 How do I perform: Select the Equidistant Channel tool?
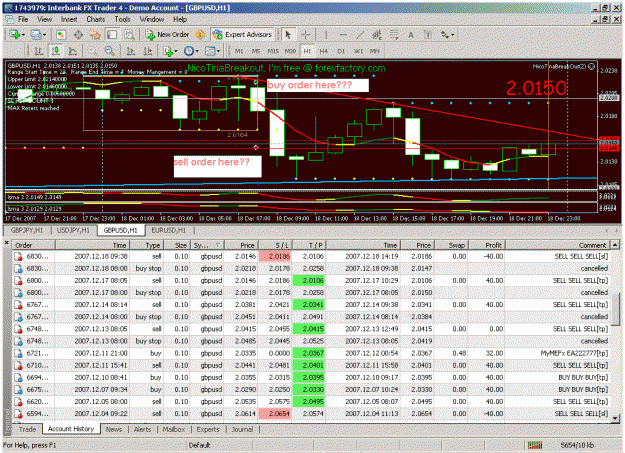pyautogui.click(x=377, y=35)
